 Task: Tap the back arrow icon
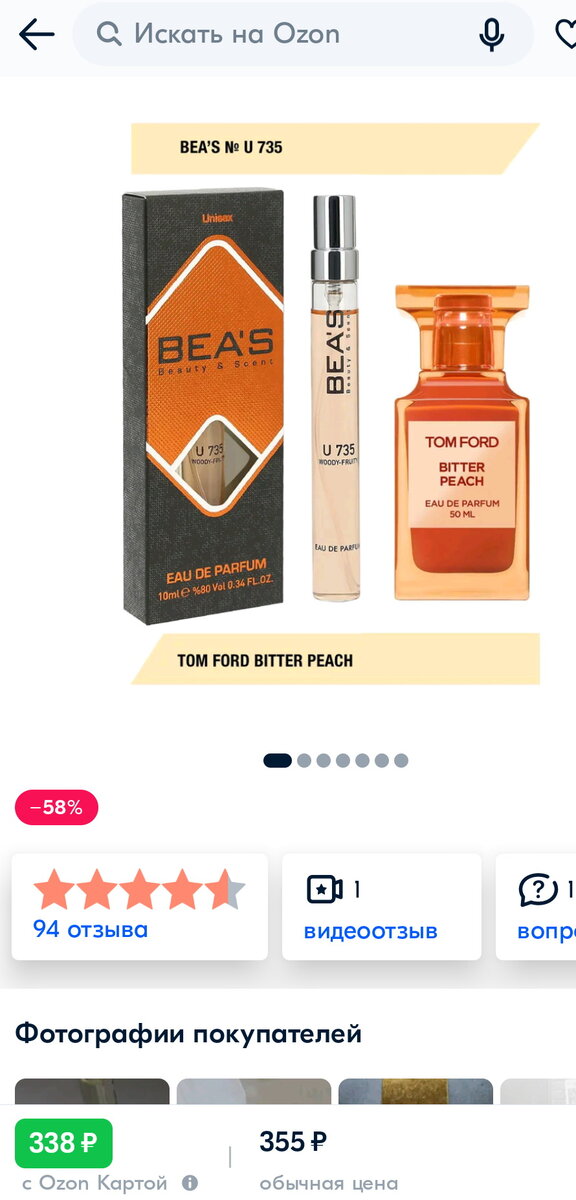(36, 34)
